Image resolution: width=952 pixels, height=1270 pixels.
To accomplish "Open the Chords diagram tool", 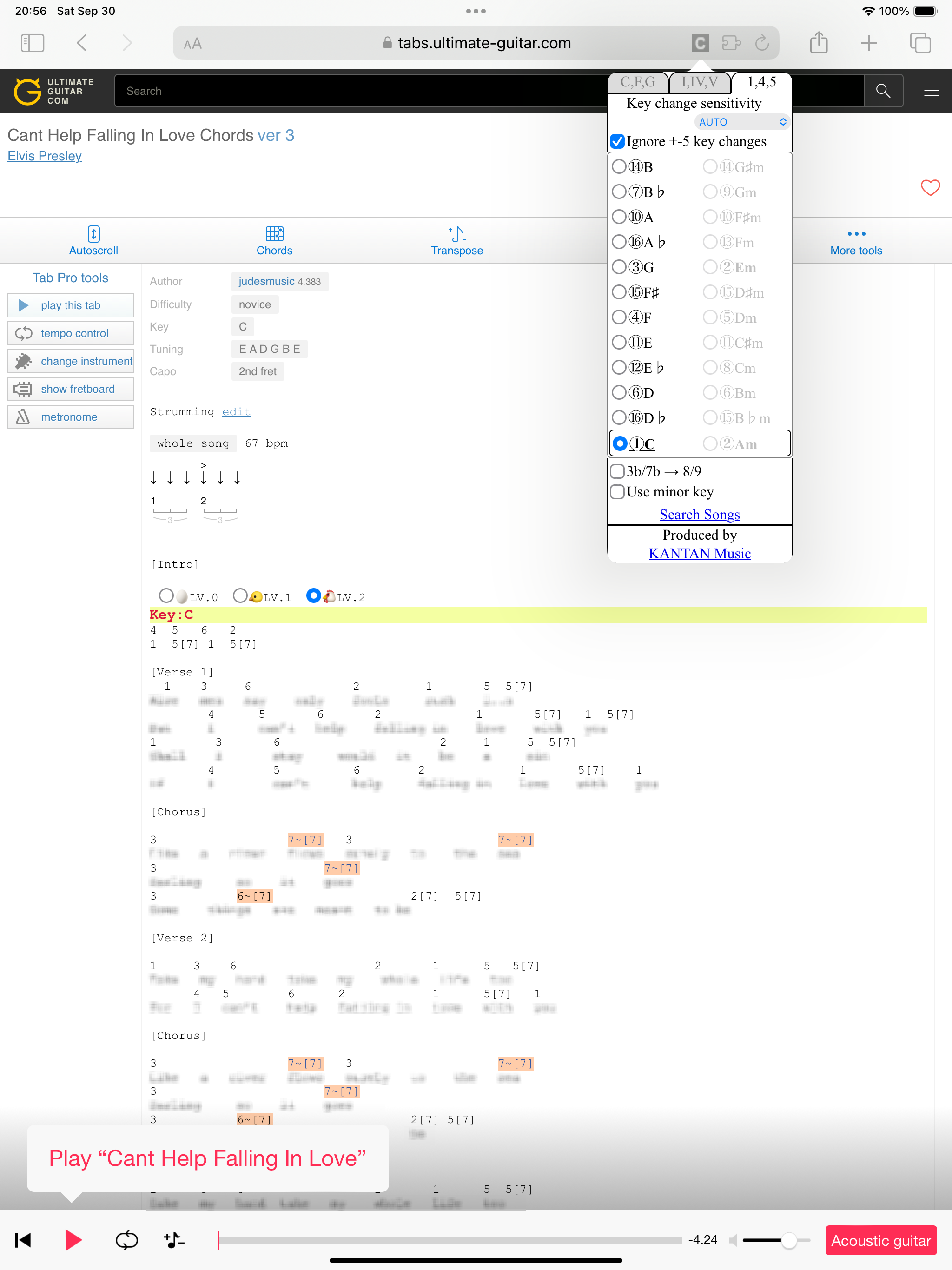I will pyautogui.click(x=274, y=240).
